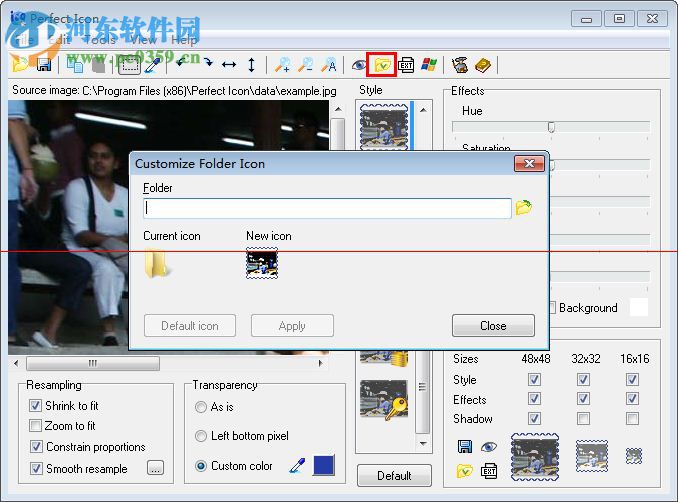Click the flip vertical arrow toolbar icon
The width and height of the screenshot is (678, 502).
tap(251, 65)
